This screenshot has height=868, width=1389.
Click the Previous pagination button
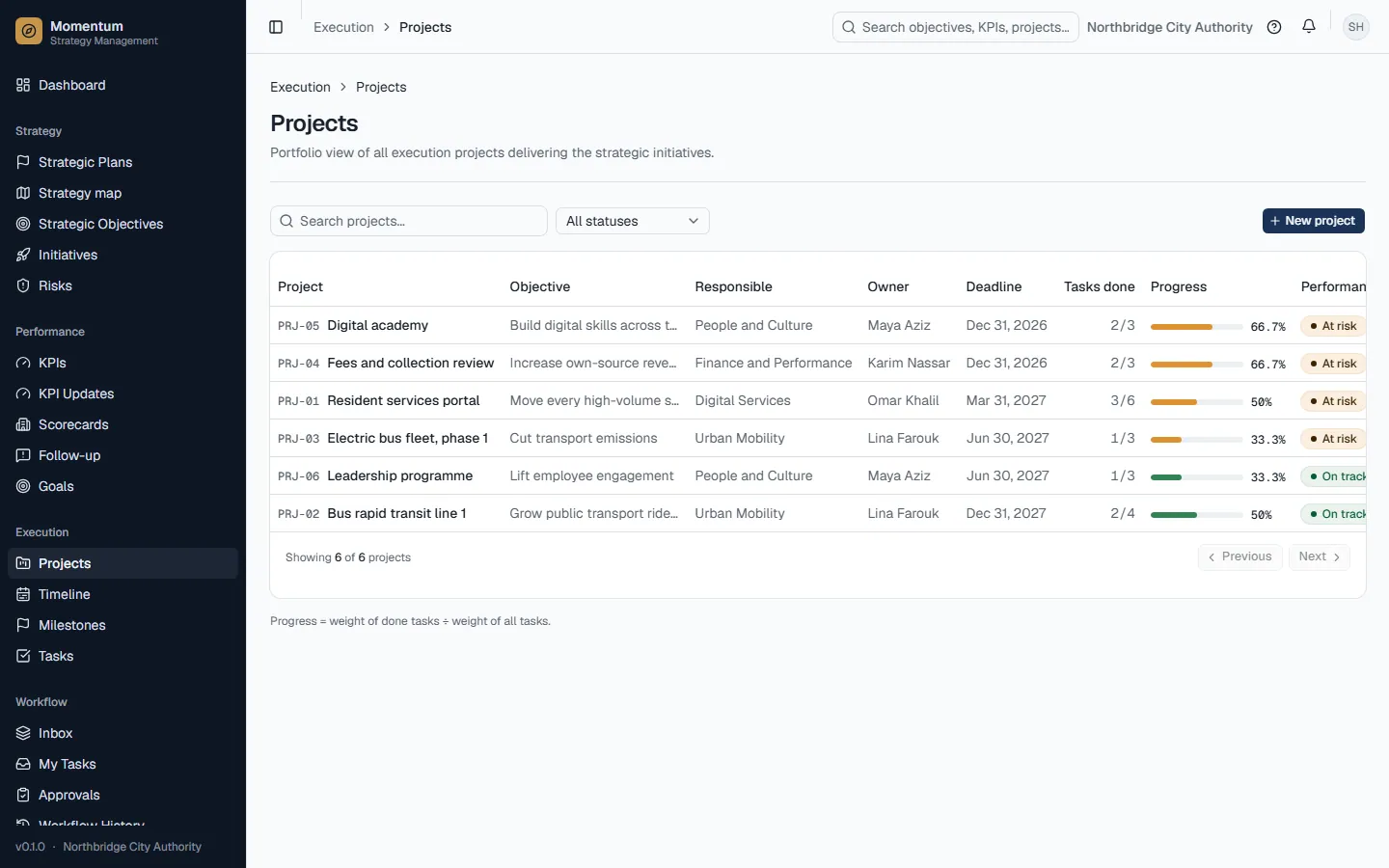coord(1239,556)
